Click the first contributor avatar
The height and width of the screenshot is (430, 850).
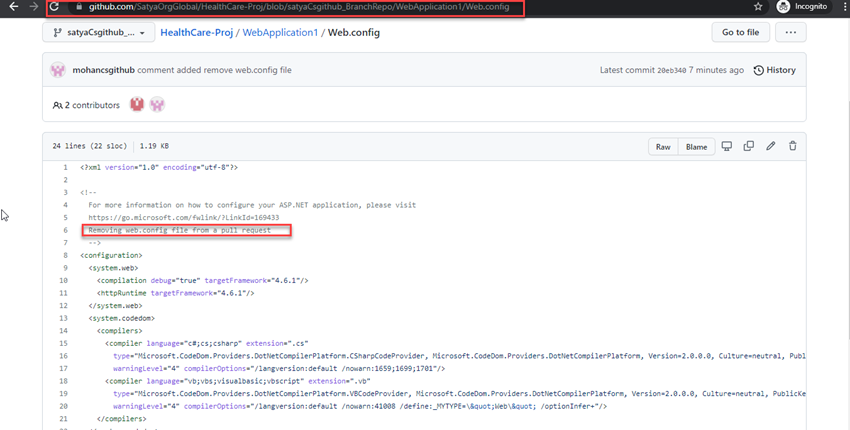pyautogui.click(x=137, y=105)
